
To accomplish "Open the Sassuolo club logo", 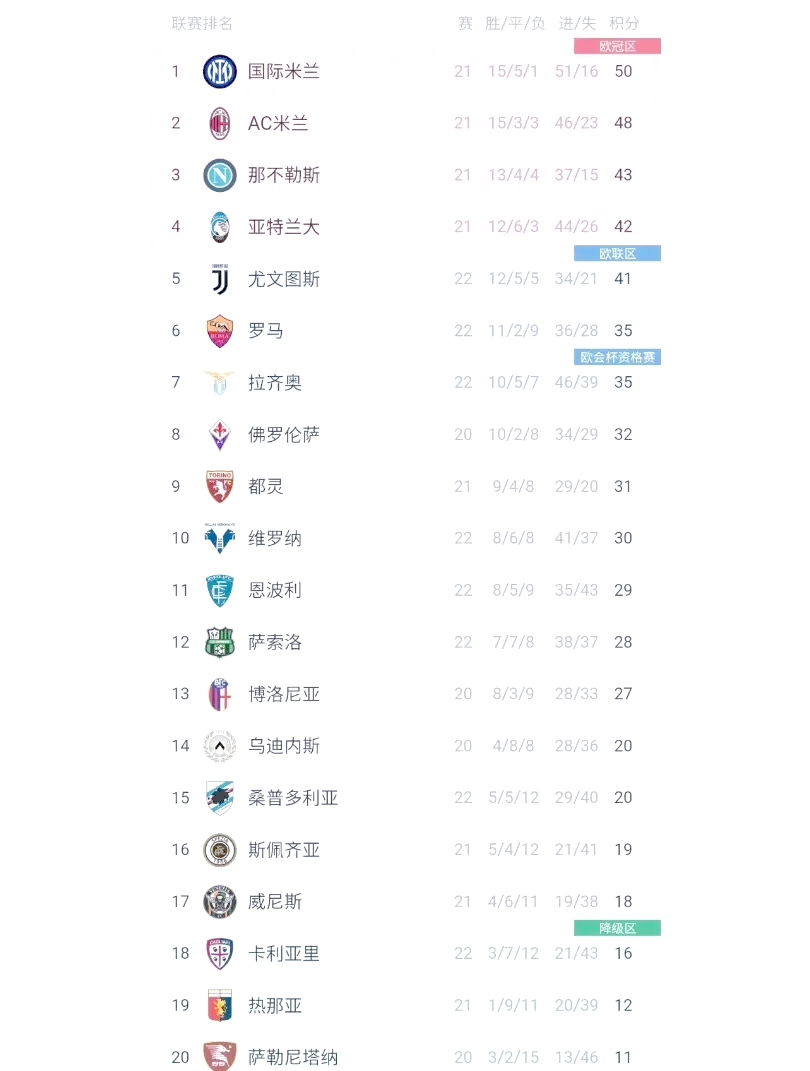I will point(220,642).
